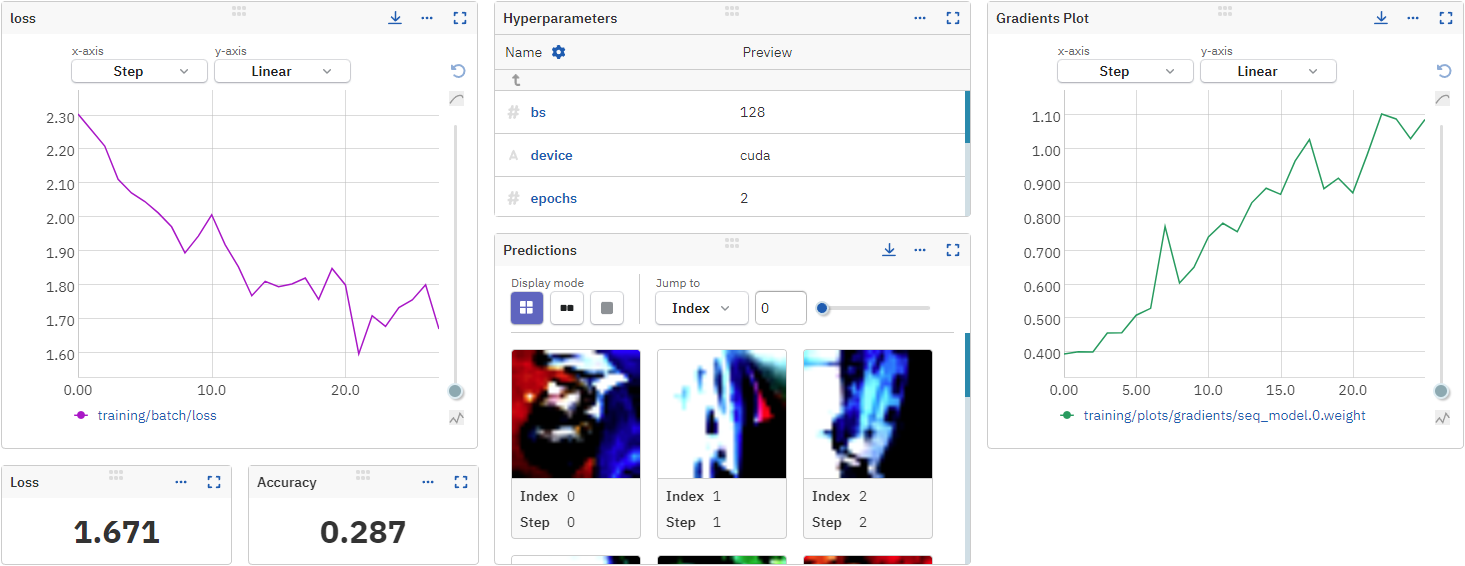Grab the Accuracy widget drag handle
The height and width of the screenshot is (566, 1465).
pos(363,474)
